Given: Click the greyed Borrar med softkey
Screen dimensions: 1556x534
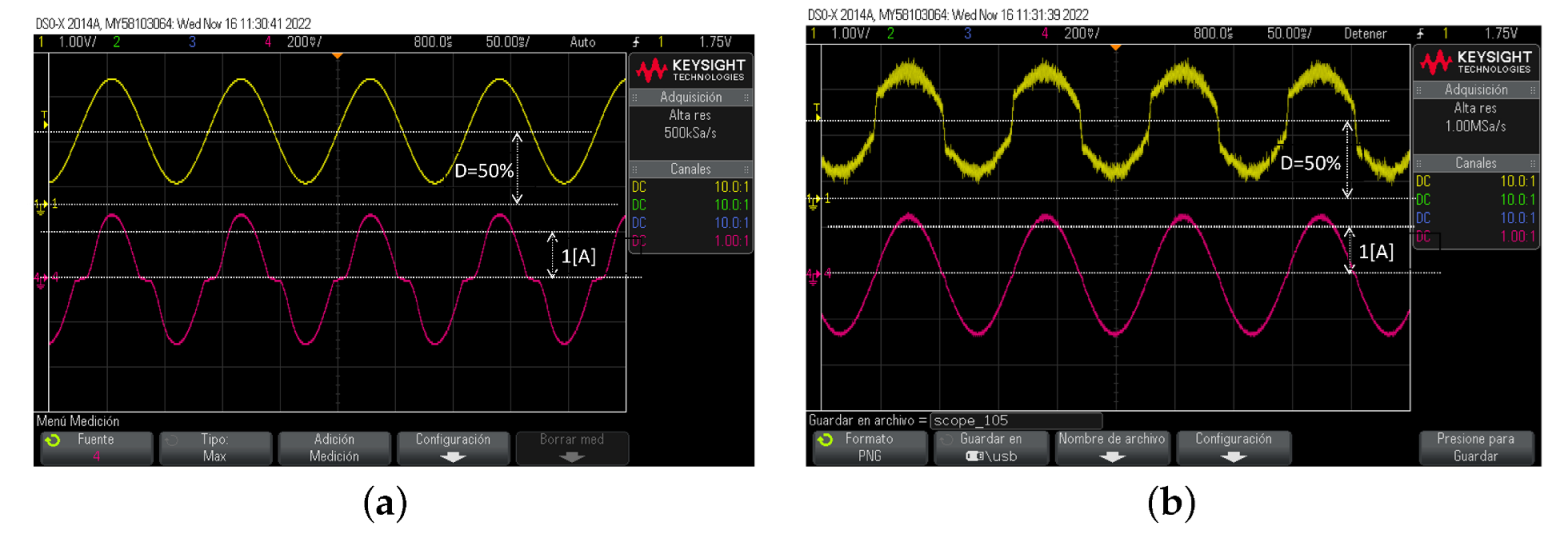Looking at the screenshot, I should [x=571, y=448].
